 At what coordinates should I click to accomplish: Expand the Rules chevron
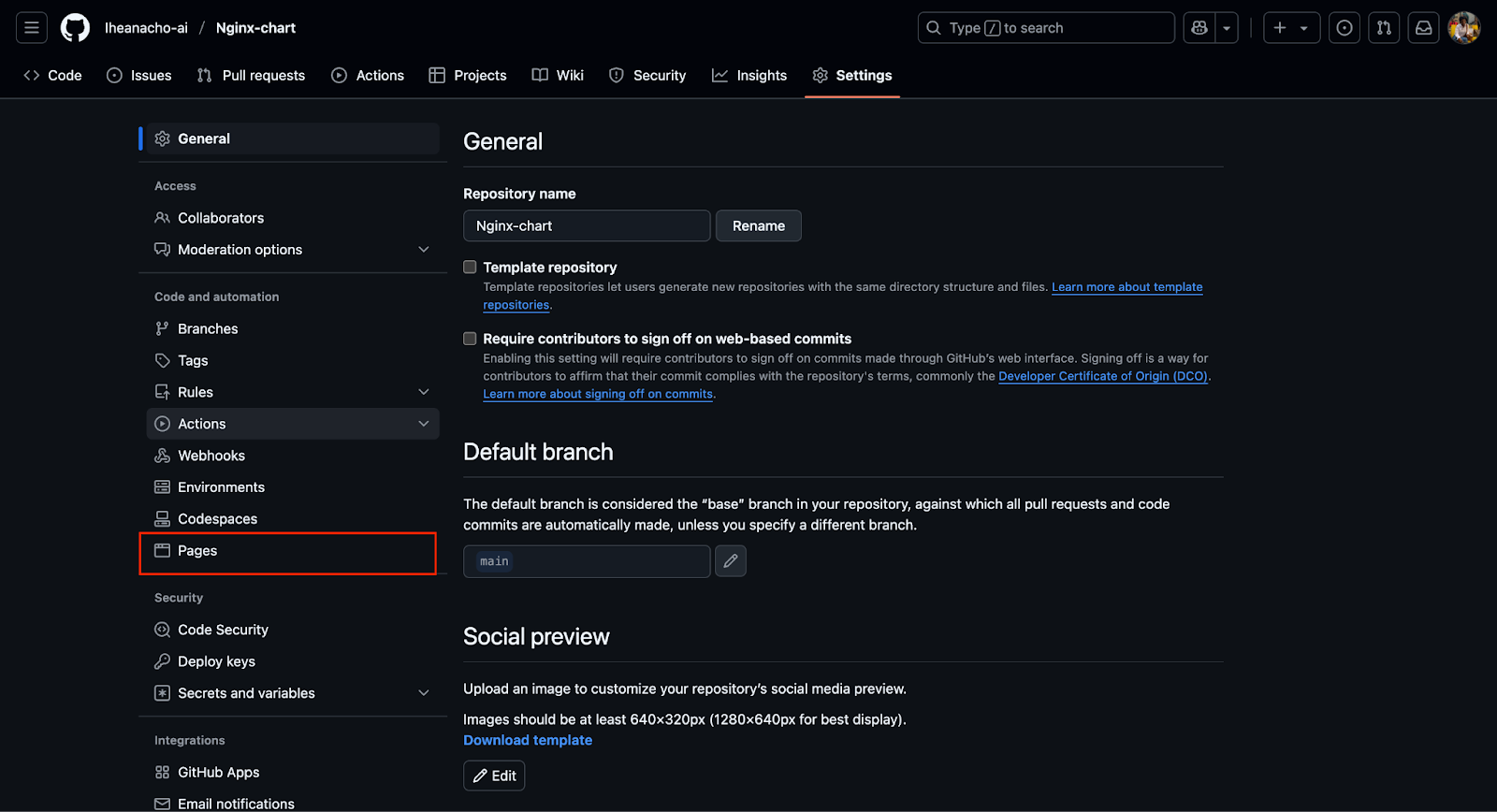(424, 392)
